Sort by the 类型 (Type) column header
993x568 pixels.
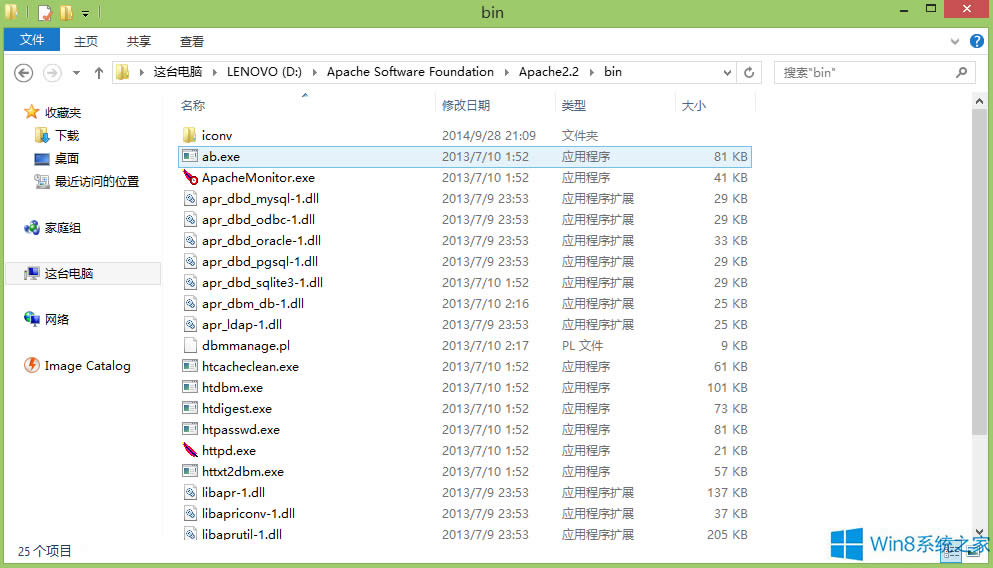pyautogui.click(x=574, y=105)
